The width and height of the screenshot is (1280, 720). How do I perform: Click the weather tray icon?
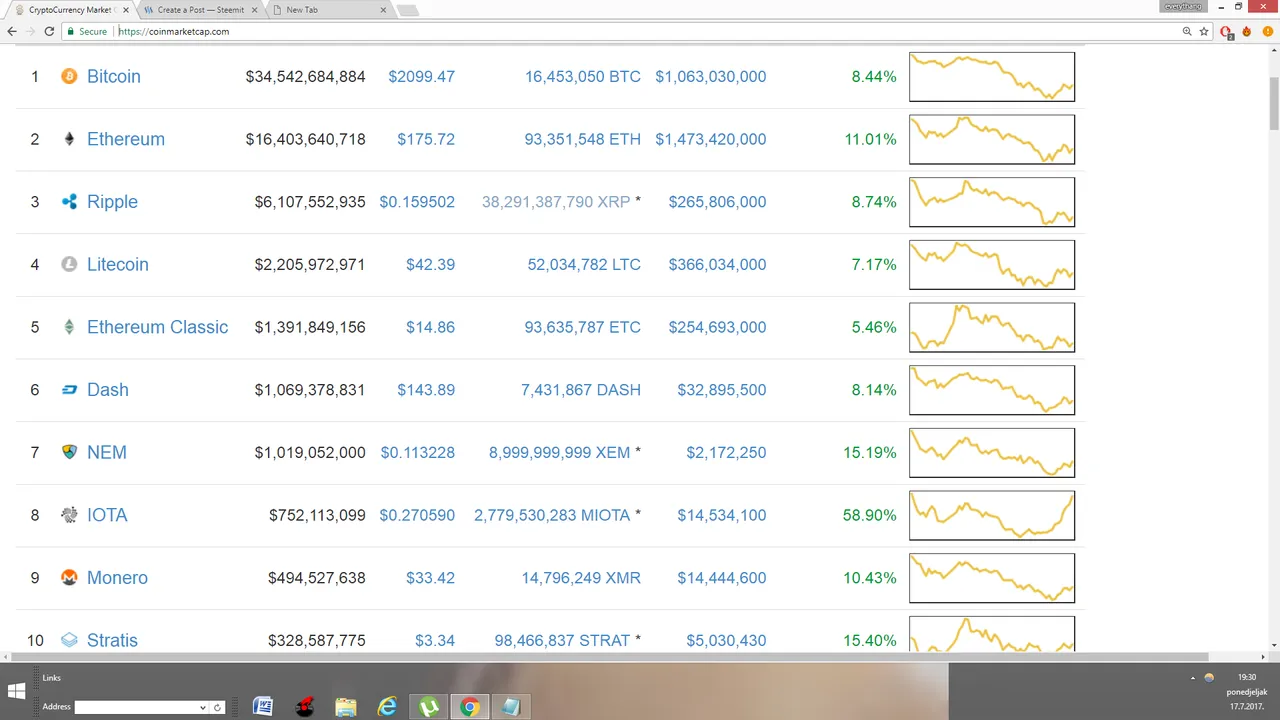coord(1208,677)
